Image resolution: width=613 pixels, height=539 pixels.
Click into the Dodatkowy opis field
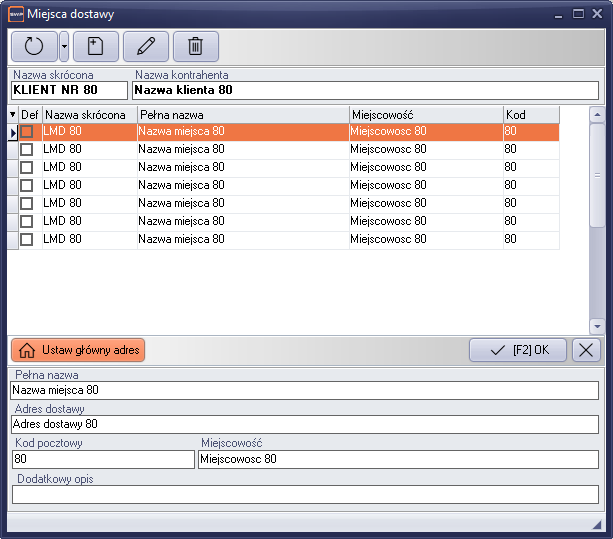[x=304, y=494]
